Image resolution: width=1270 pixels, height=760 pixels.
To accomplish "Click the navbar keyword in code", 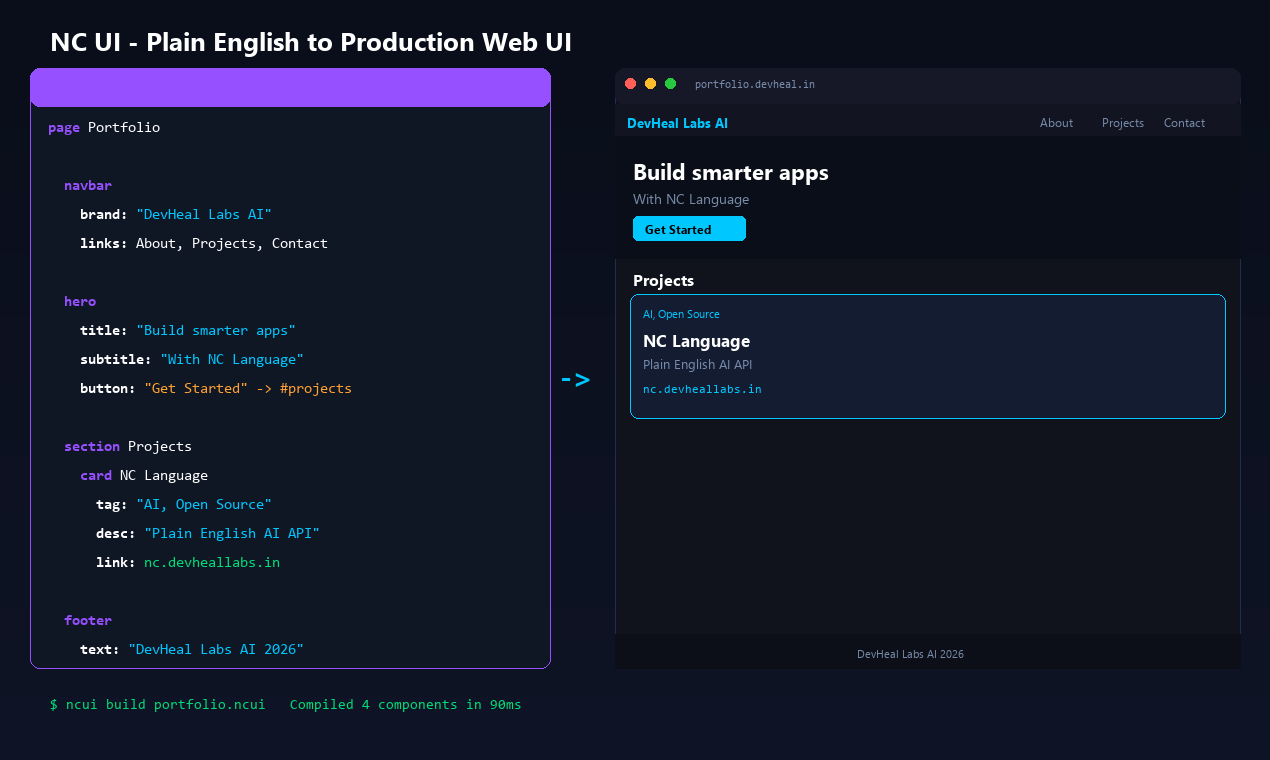I will tap(88, 186).
